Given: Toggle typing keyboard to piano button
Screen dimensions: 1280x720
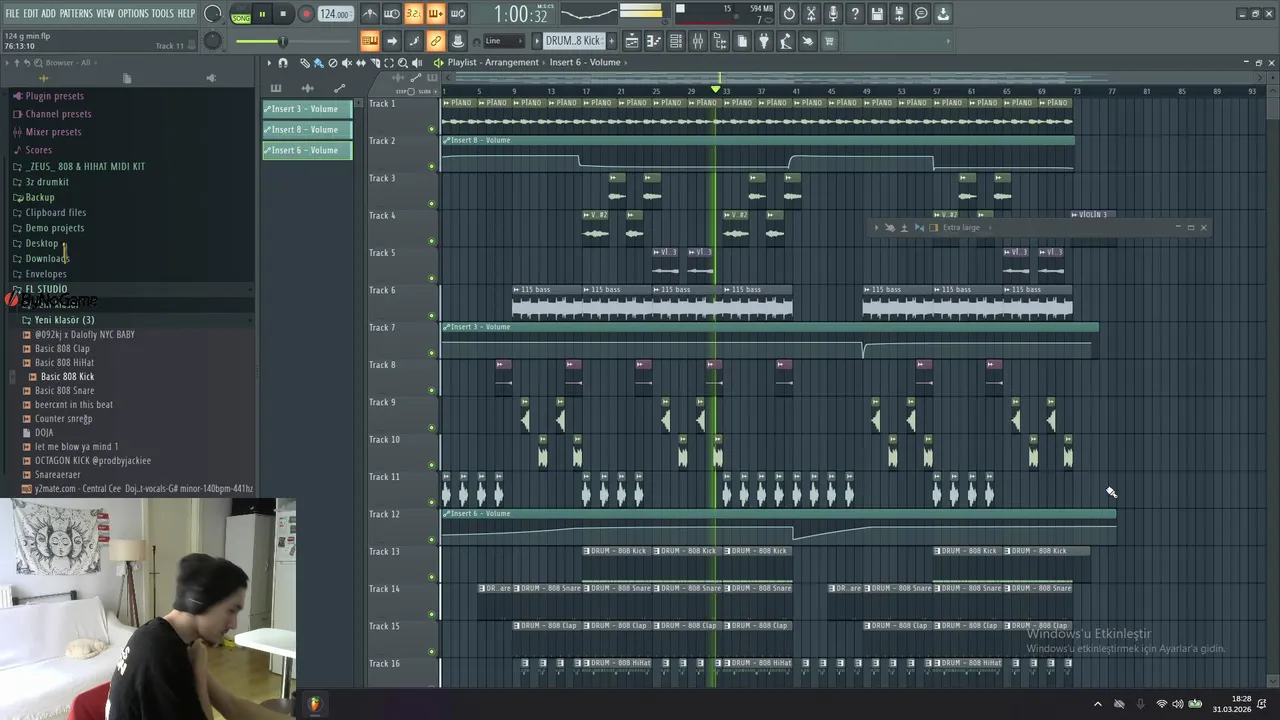Looking at the screenshot, I should 369,41.
